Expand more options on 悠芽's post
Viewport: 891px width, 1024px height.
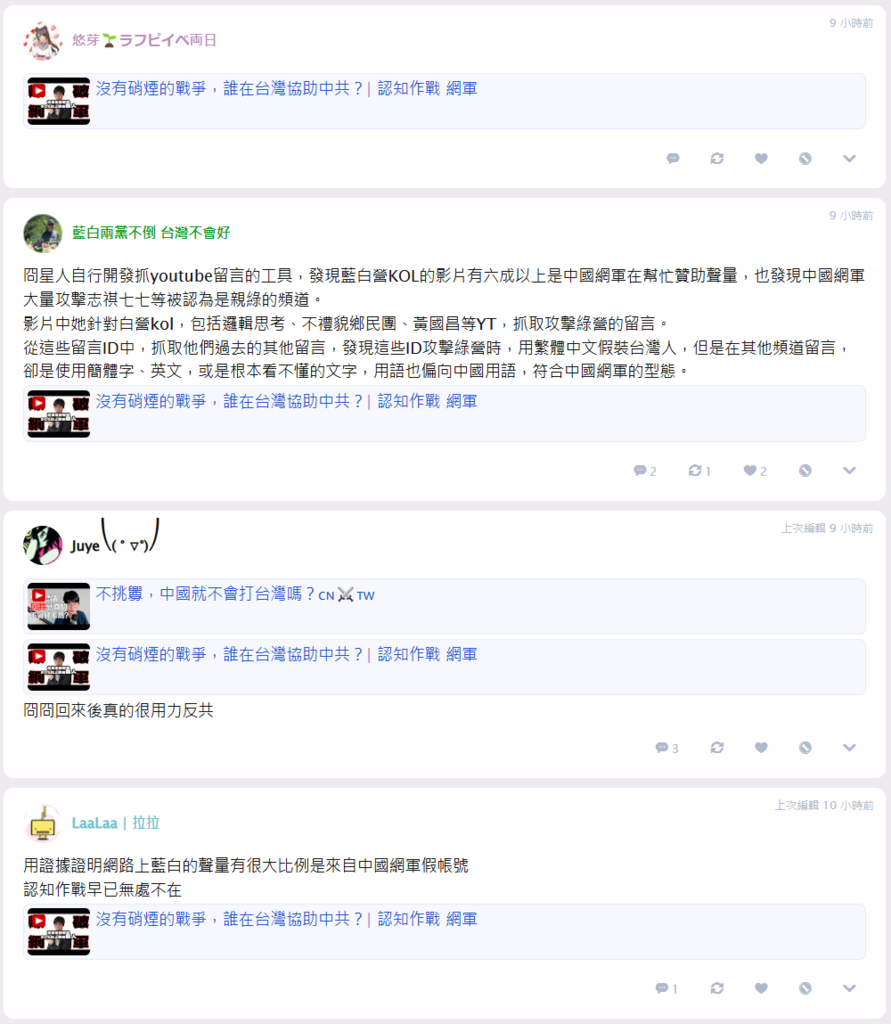[x=849, y=158]
